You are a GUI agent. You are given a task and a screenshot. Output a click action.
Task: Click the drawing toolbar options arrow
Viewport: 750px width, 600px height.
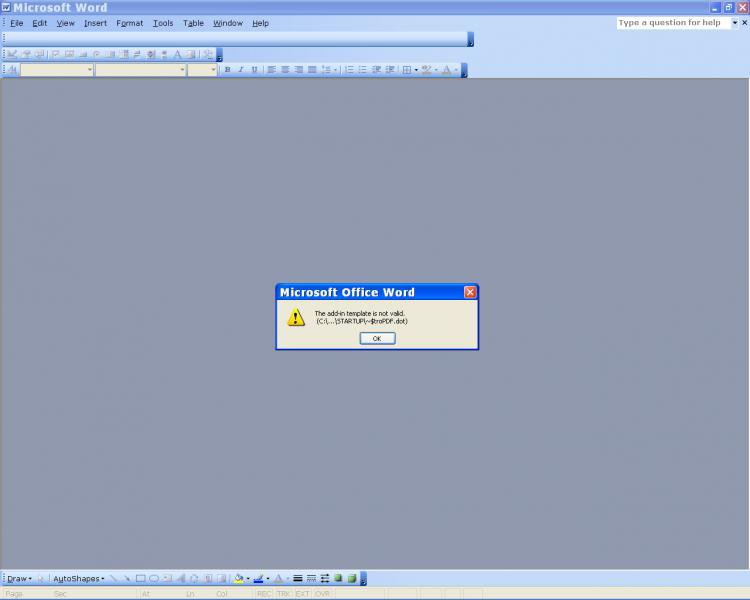(x=363, y=578)
